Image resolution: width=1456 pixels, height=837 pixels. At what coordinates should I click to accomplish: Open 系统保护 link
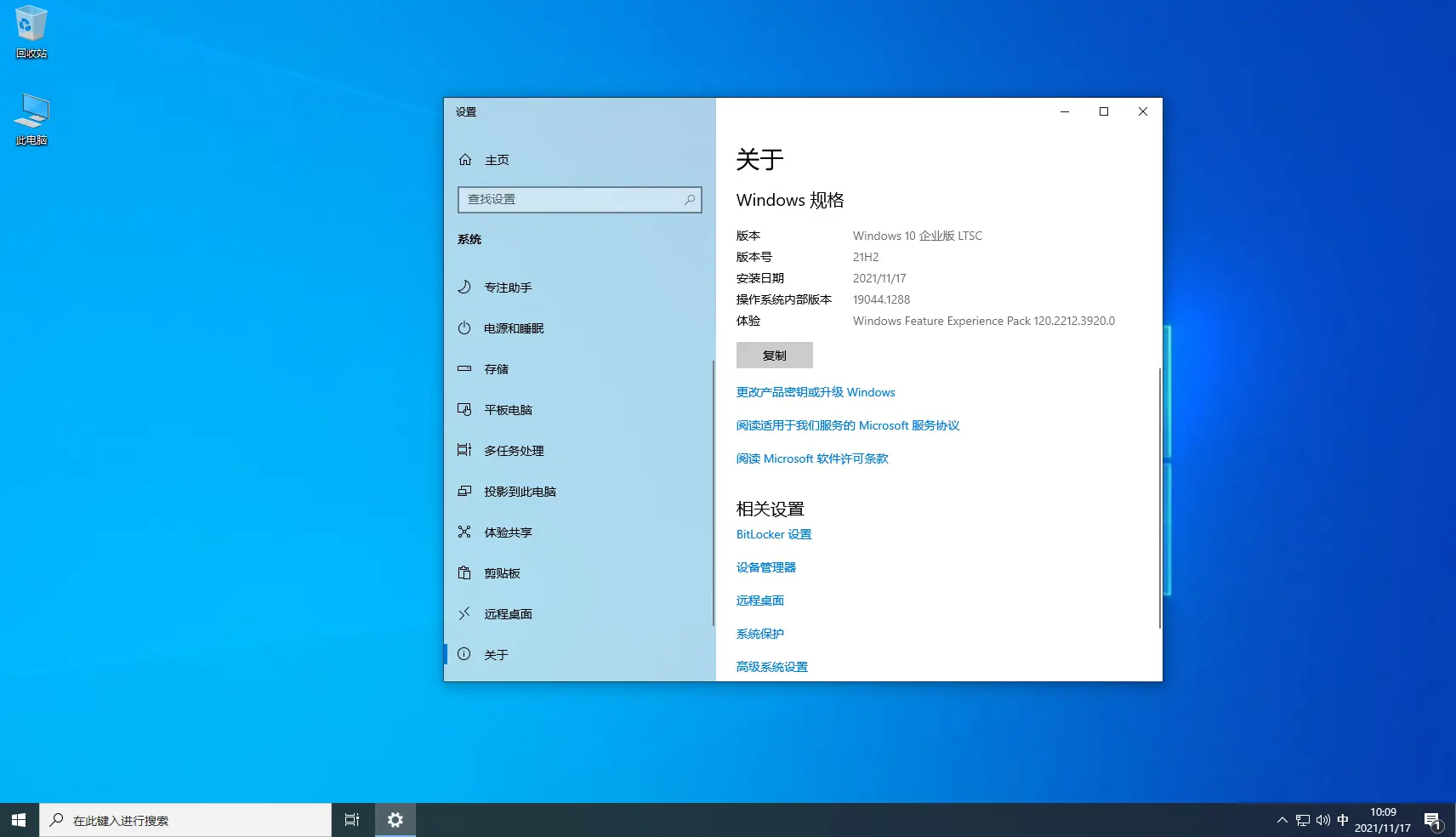coord(760,634)
